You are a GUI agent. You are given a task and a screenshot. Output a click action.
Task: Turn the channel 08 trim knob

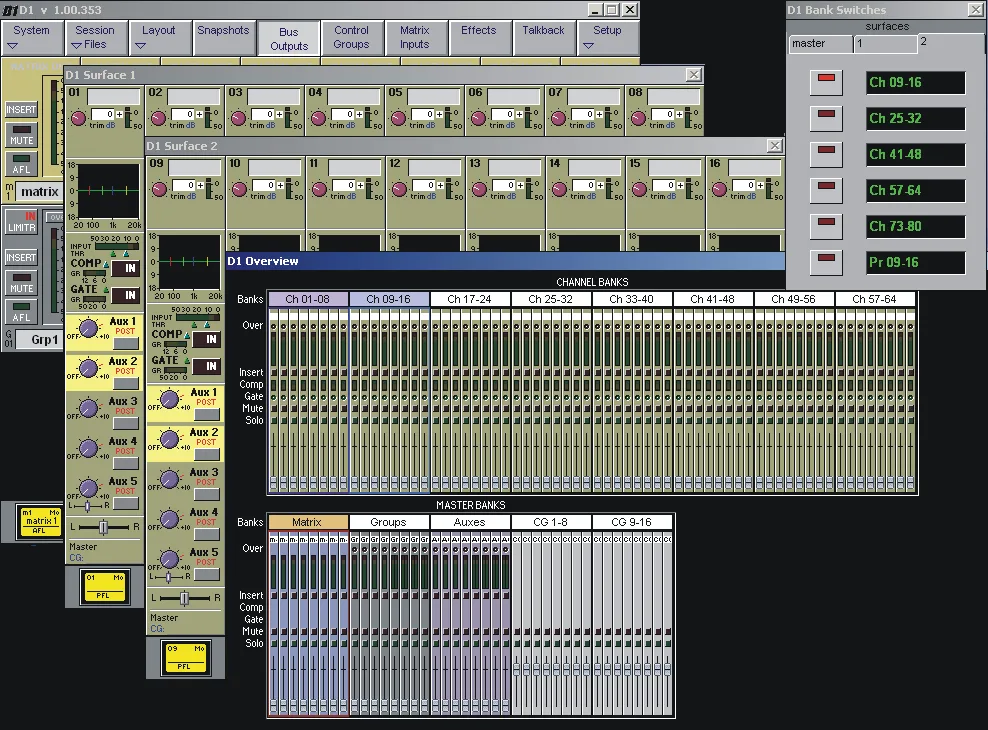[638, 118]
